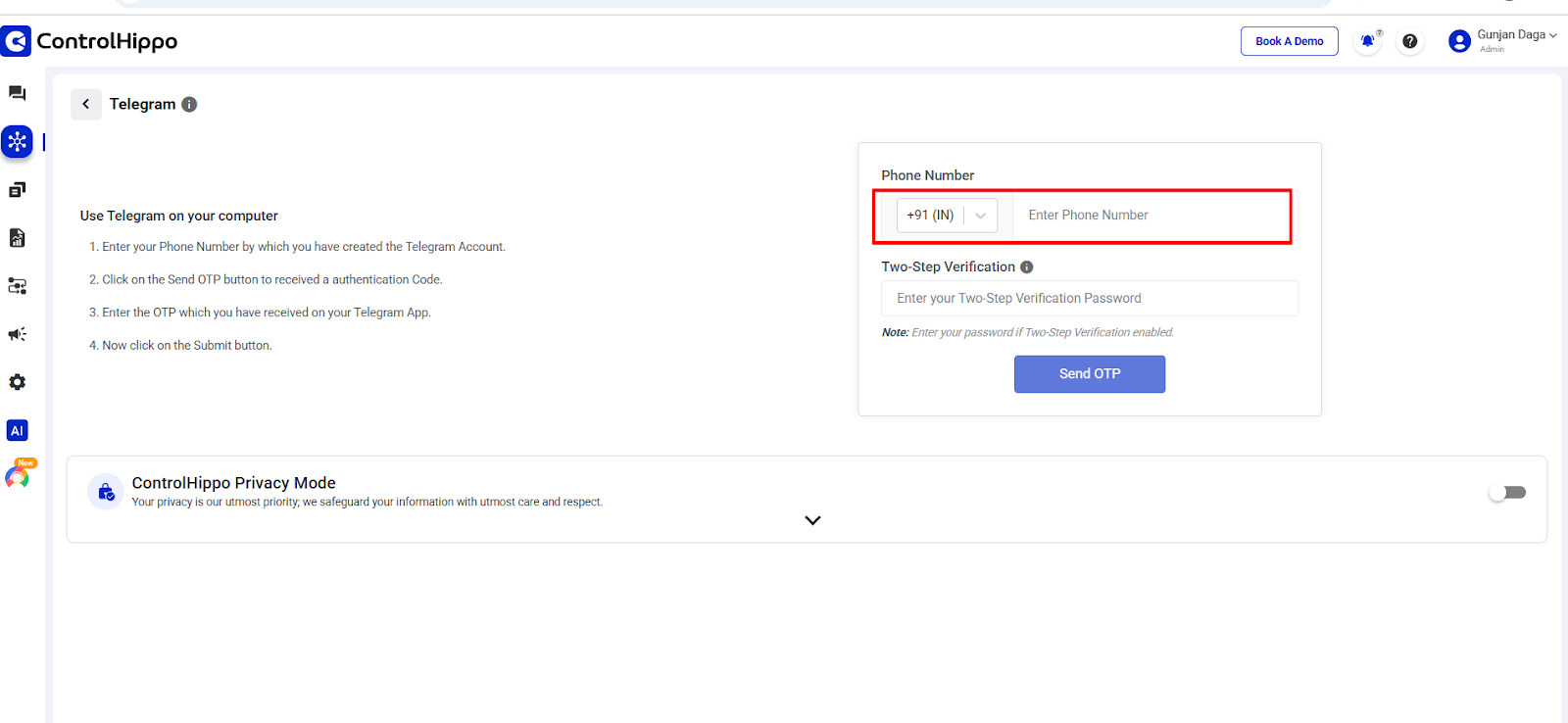Open the help question mark icon
Image resolution: width=1568 pixels, height=723 pixels.
tap(1409, 41)
